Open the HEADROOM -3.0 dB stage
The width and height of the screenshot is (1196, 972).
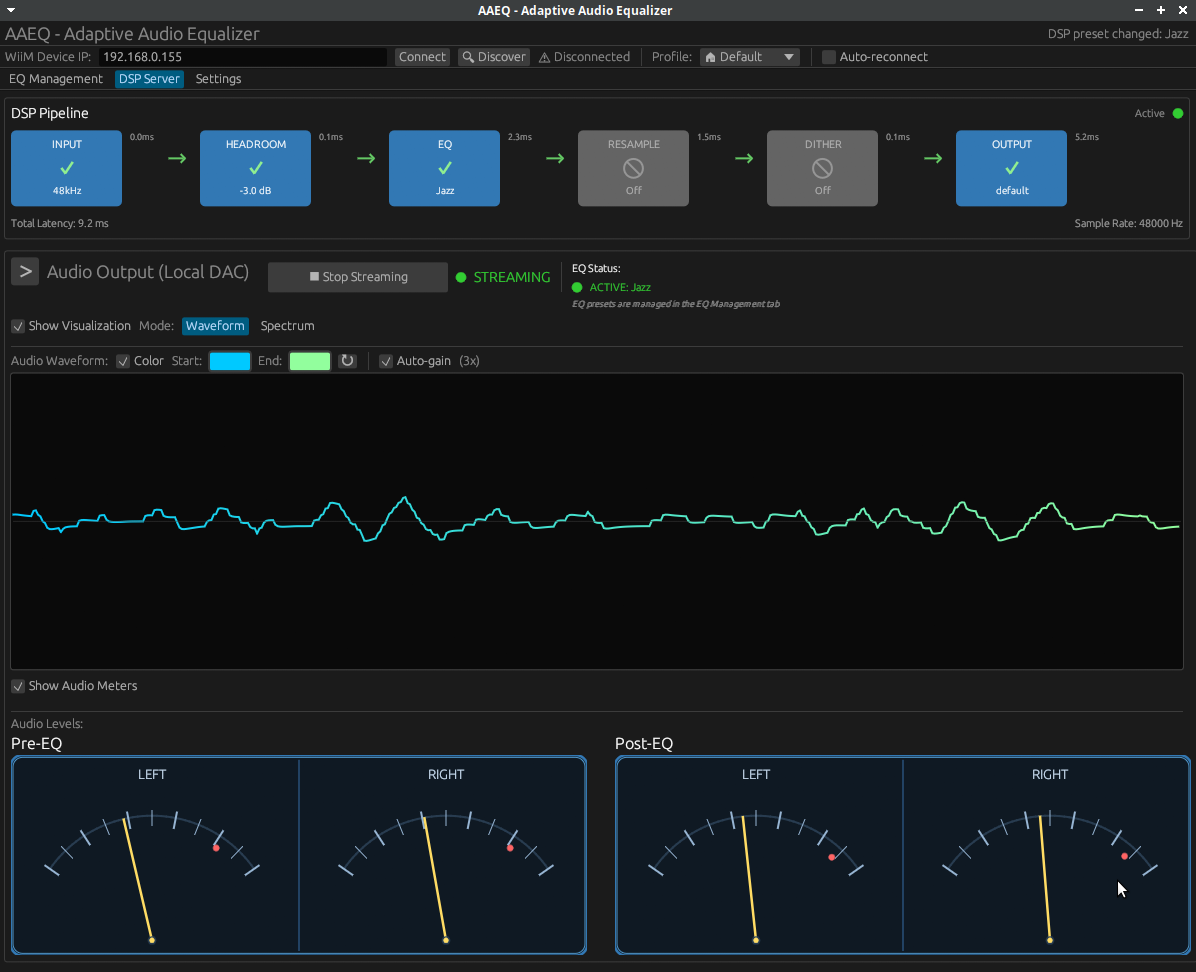tap(255, 168)
